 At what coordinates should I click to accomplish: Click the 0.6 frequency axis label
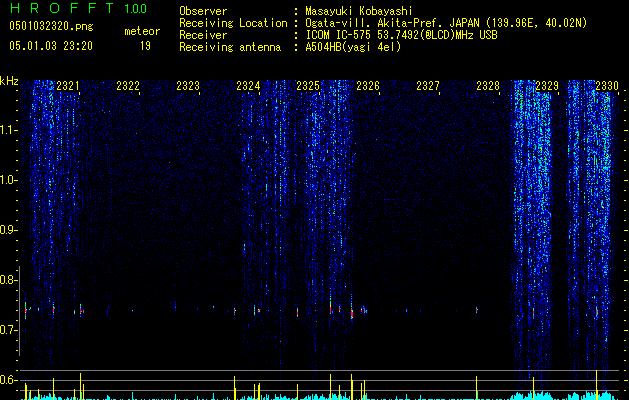pyautogui.click(x=9, y=380)
